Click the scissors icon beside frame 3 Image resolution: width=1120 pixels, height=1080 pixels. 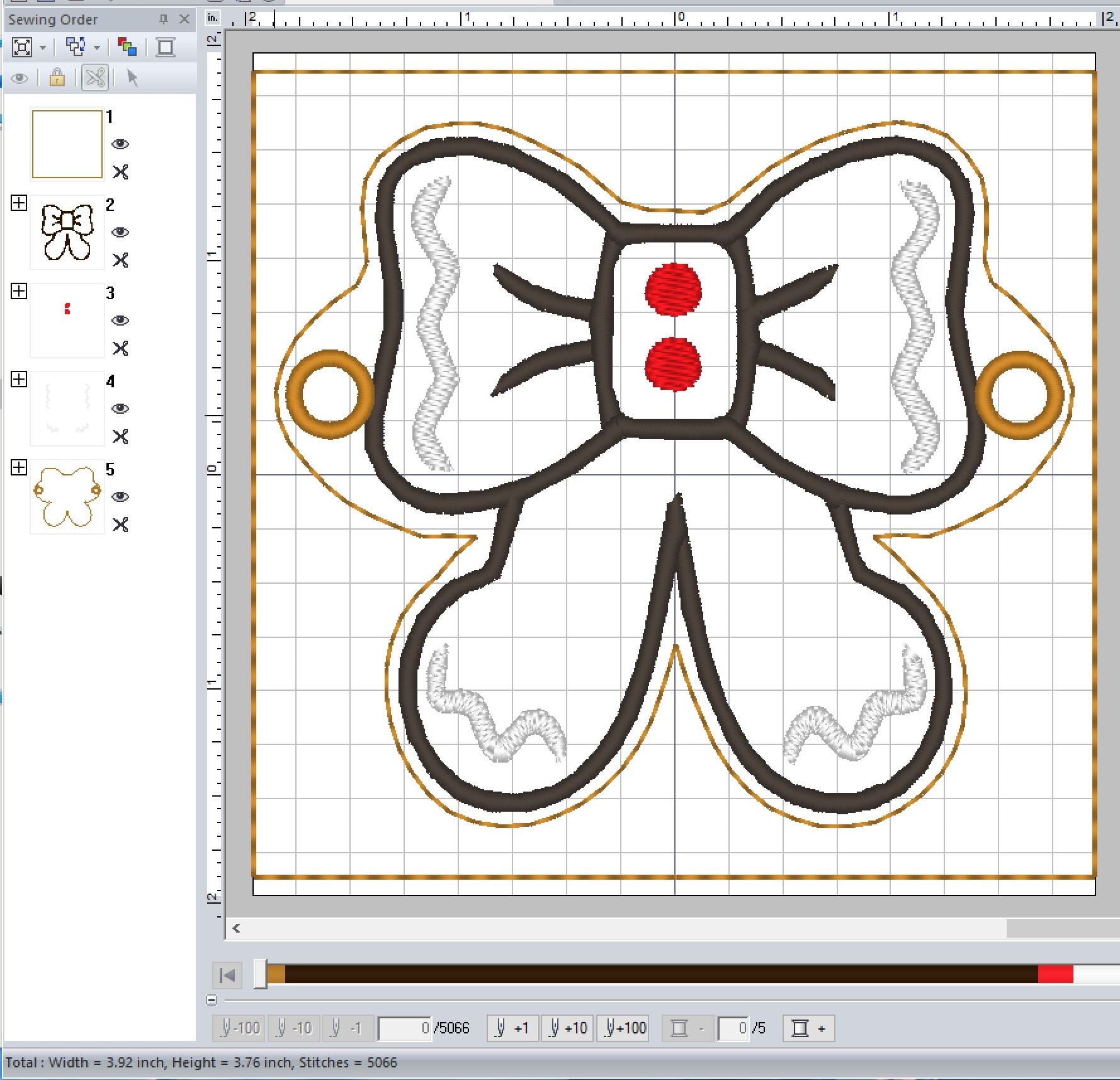(120, 348)
